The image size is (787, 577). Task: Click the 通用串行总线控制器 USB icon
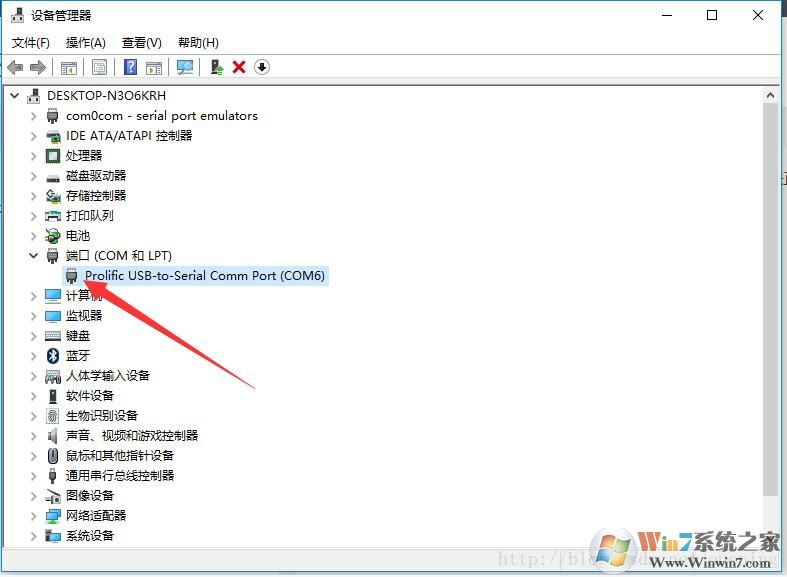[x=53, y=476]
